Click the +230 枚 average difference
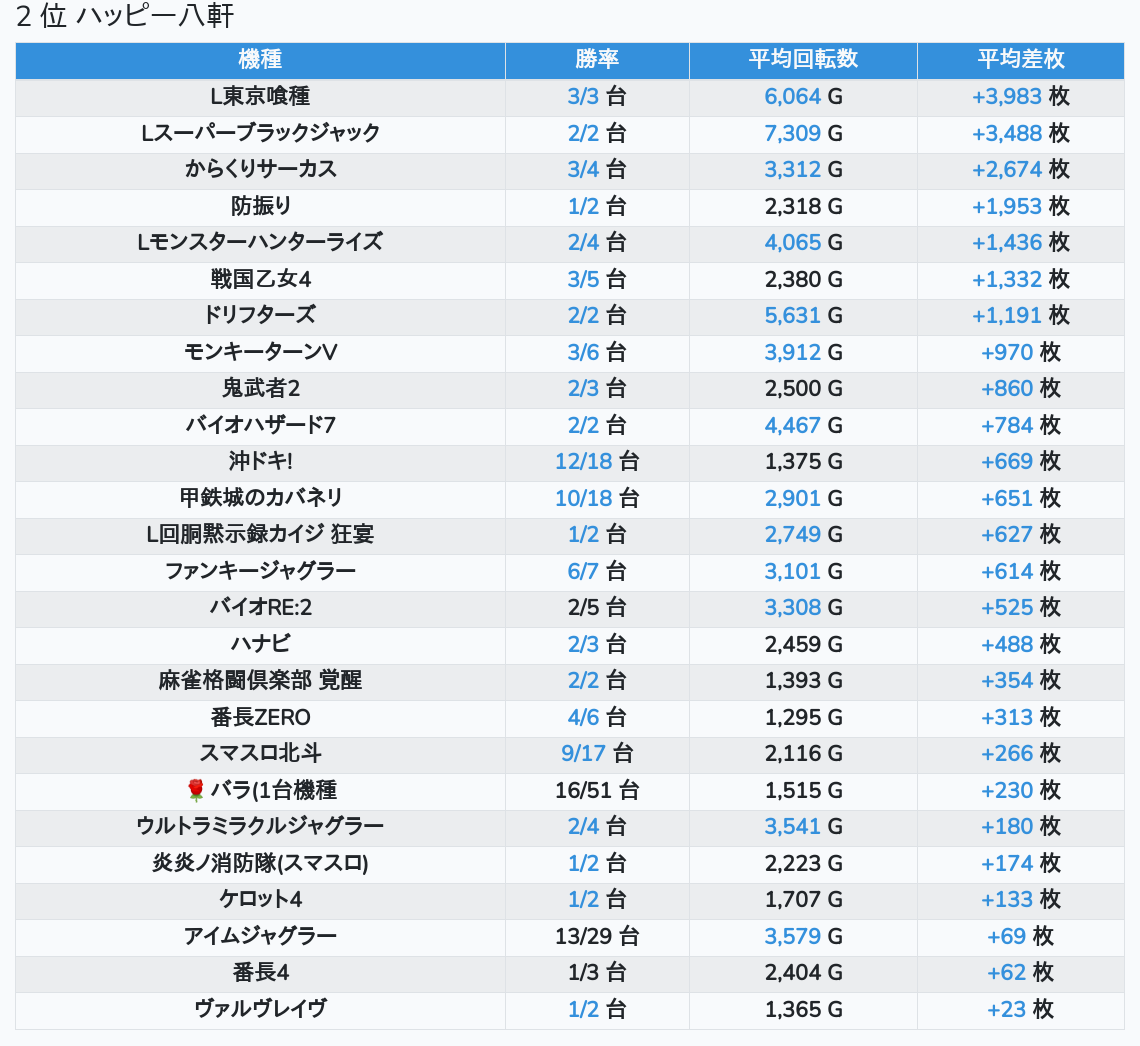The height and width of the screenshot is (1046, 1140). pyautogui.click(x=1021, y=790)
